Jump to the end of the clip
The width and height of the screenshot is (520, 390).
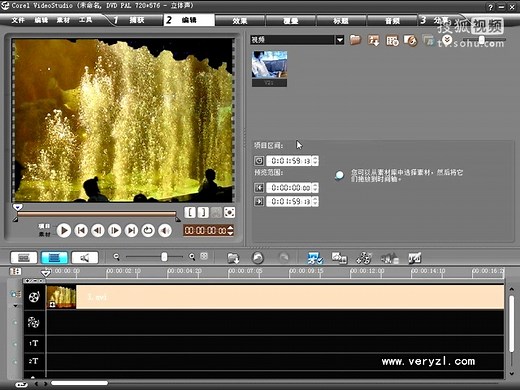point(131,230)
